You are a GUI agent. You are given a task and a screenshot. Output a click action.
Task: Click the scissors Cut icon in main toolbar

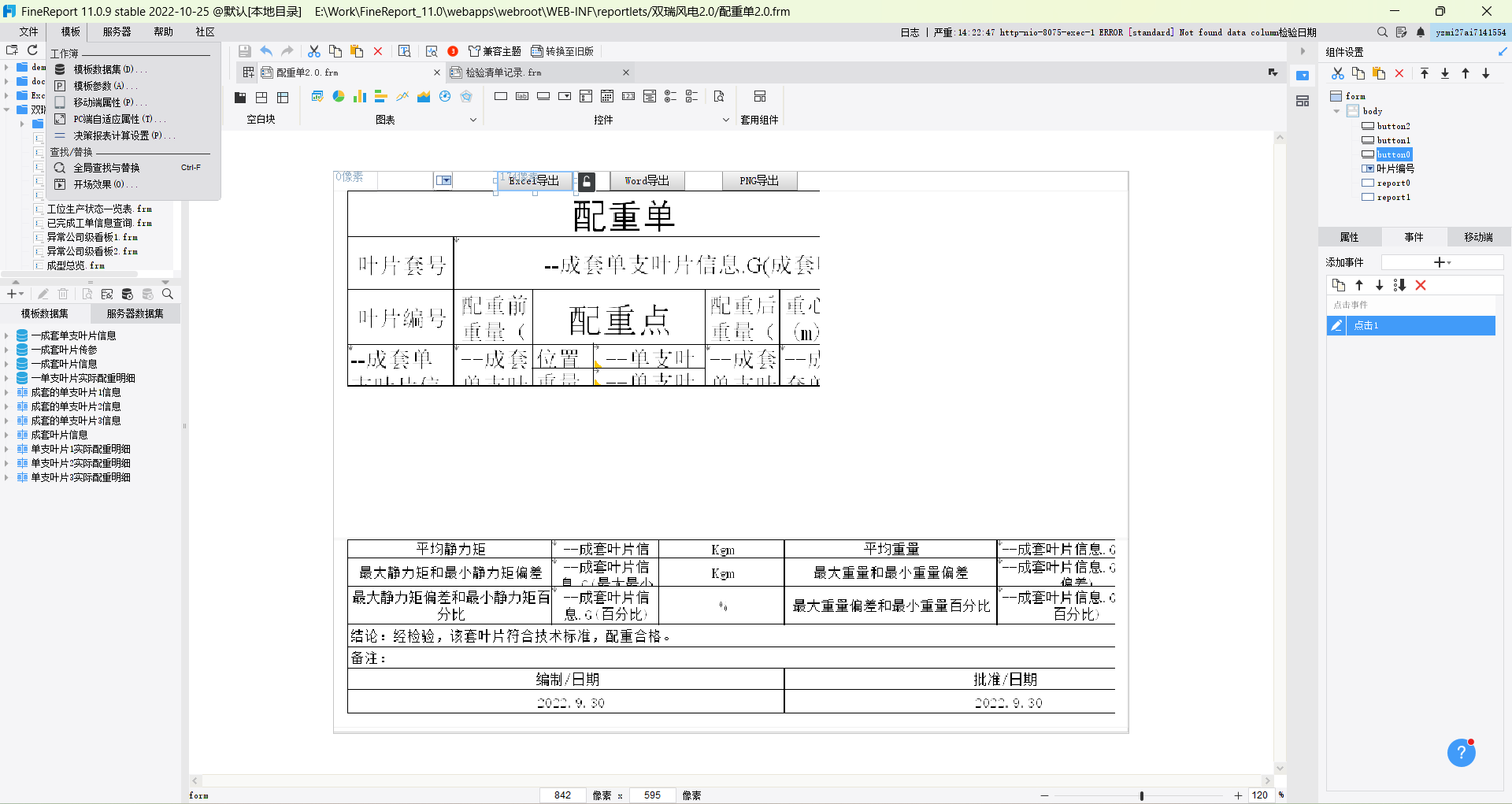point(314,51)
